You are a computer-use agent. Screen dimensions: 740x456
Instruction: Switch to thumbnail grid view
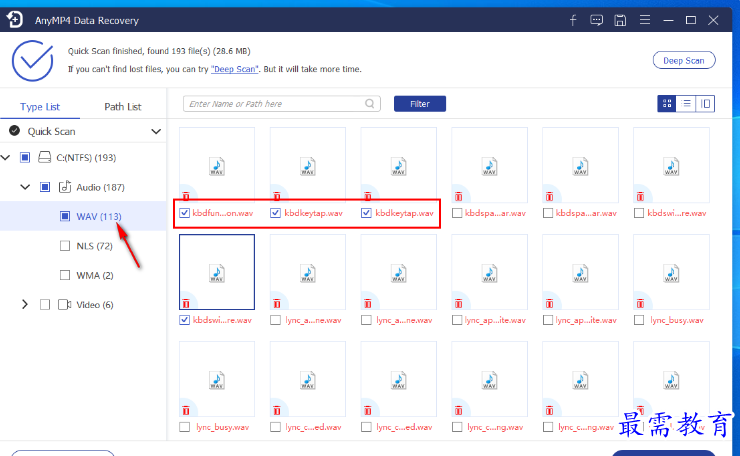pos(667,103)
